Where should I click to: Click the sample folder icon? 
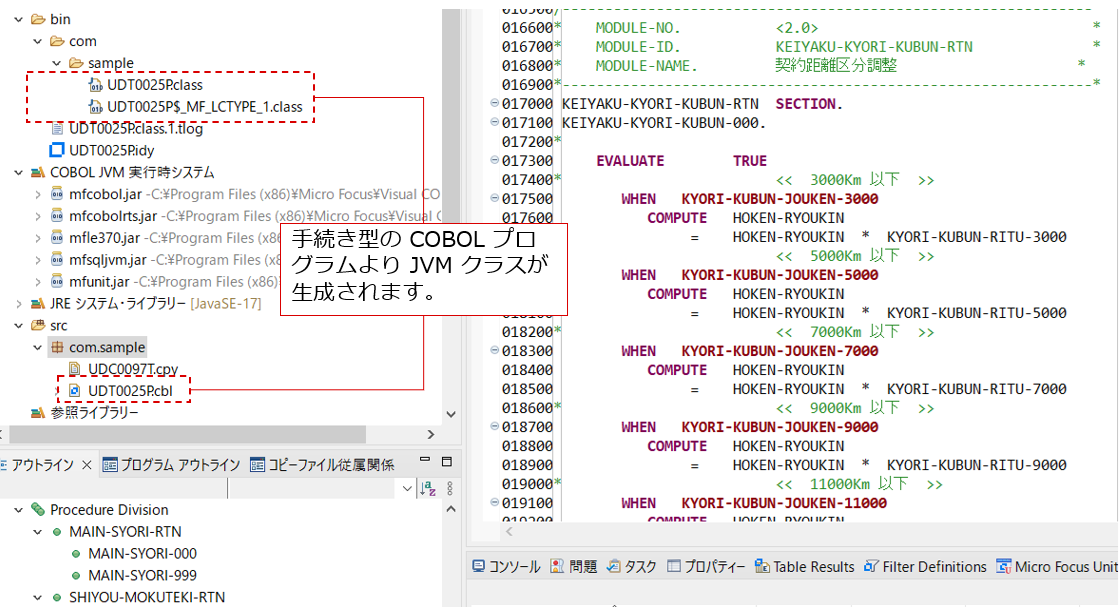click(76, 63)
